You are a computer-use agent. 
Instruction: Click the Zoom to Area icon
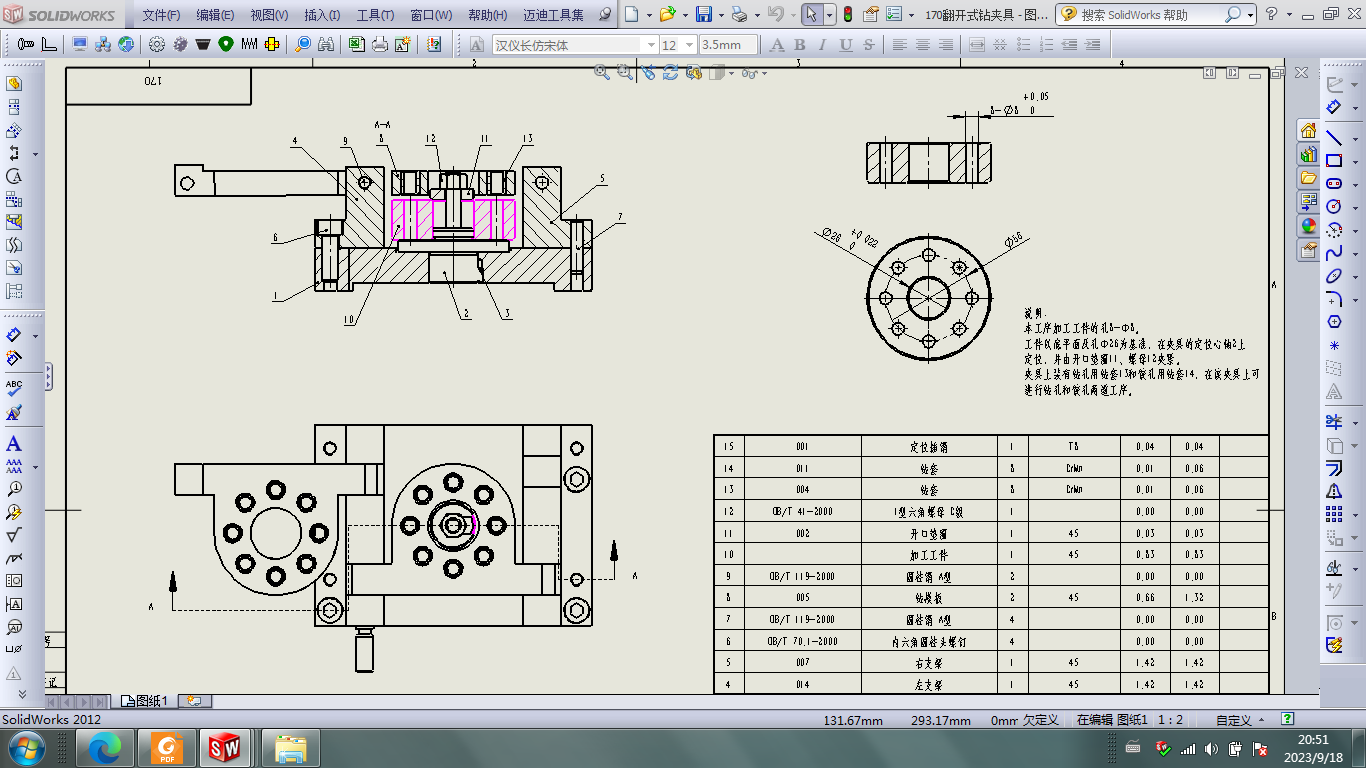[625, 72]
